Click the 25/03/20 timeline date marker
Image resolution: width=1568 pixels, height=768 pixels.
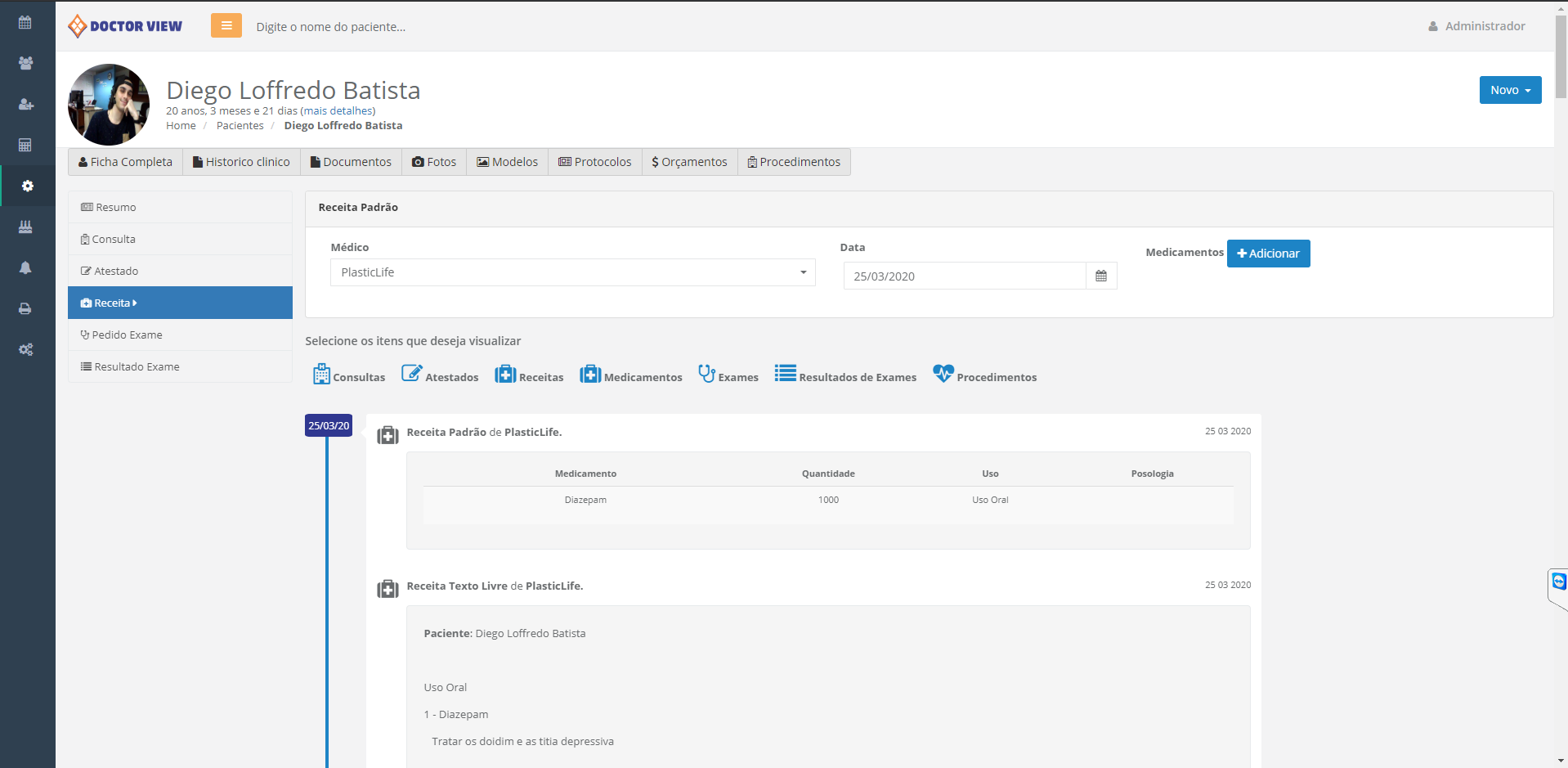coord(329,426)
